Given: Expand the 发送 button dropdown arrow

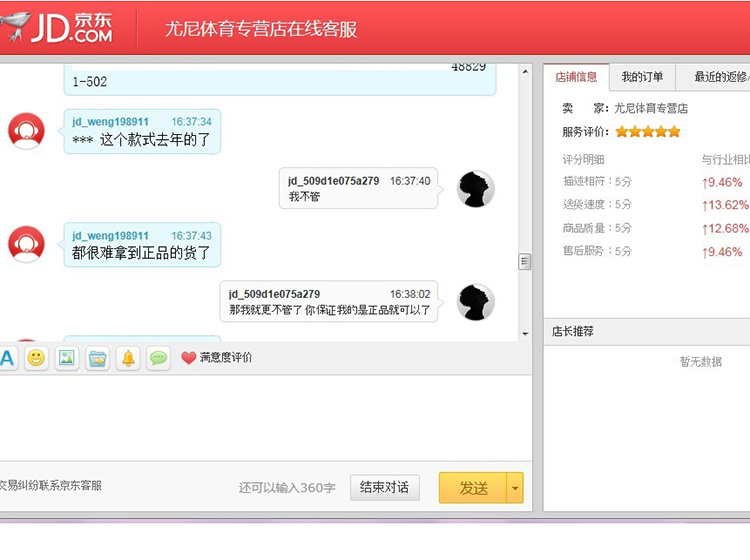Looking at the screenshot, I should (x=515, y=488).
